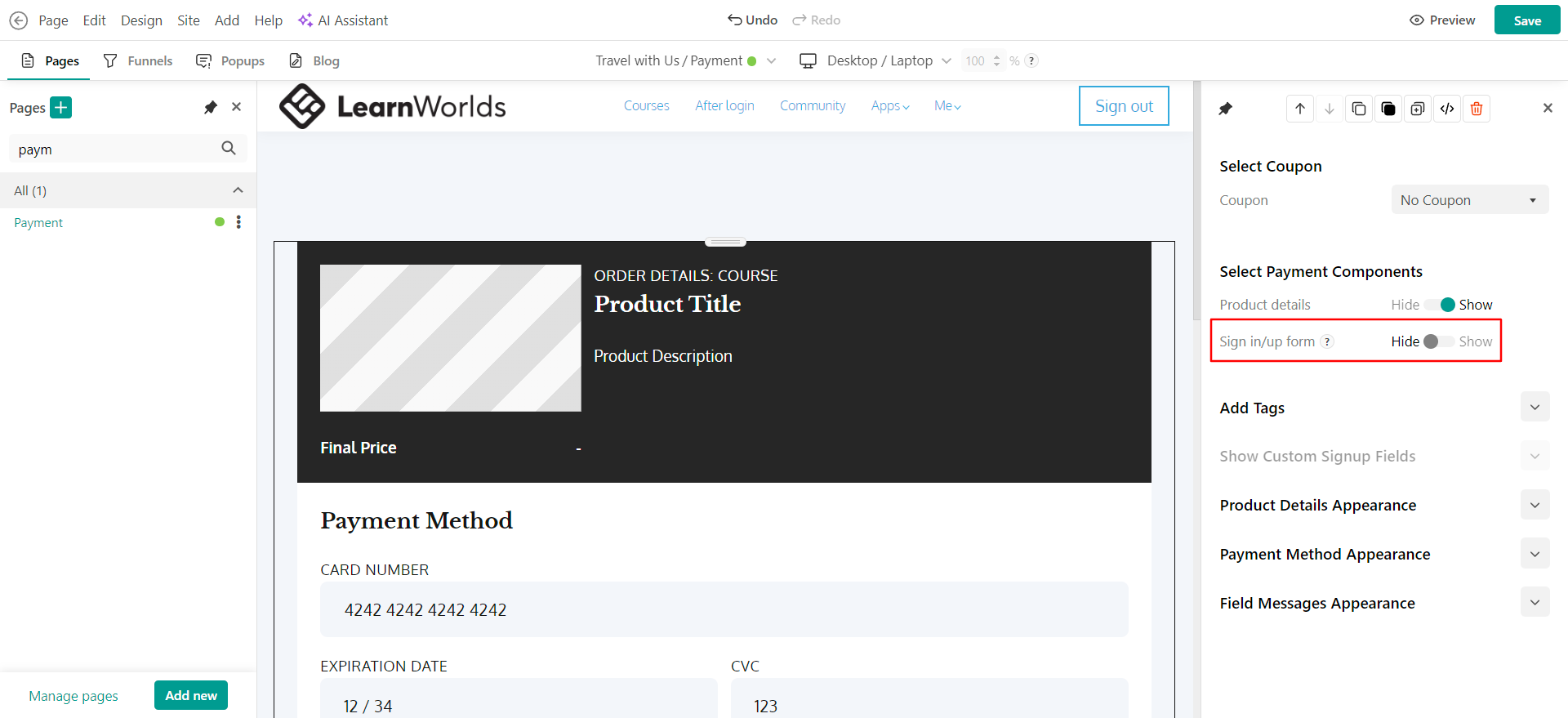Expand Payment Method Appearance section
The image size is (1568, 718).
1535,554
